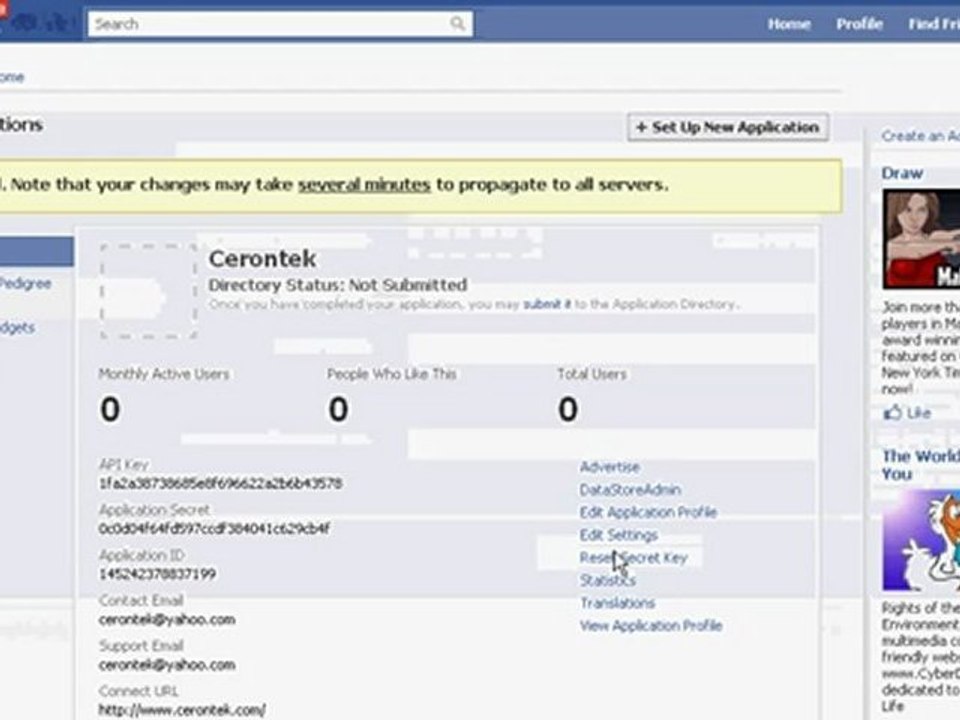The width and height of the screenshot is (960, 720).
Task: Open the Advertise link
Action: point(610,467)
